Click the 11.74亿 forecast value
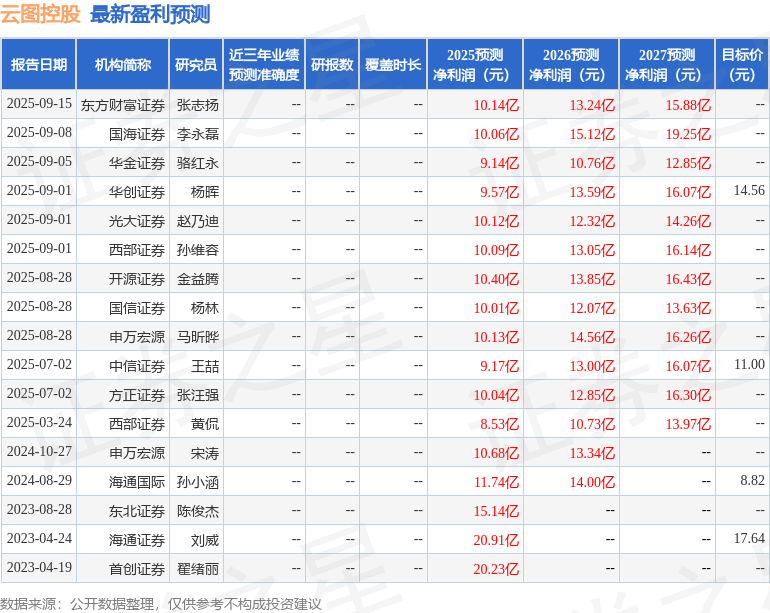Image resolution: width=770 pixels, height=613 pixels. [496, 482]
